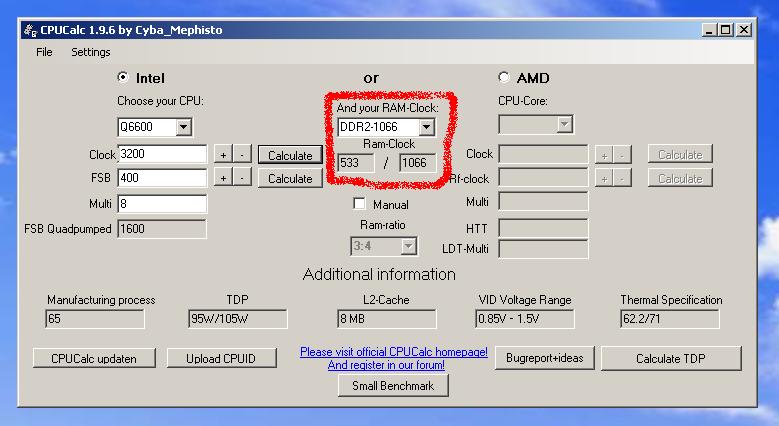Image resolution: width=779 pixels, height=426 pixels.
Task: Click Calculate next to Intel FSB
Action: click(290, 178)
